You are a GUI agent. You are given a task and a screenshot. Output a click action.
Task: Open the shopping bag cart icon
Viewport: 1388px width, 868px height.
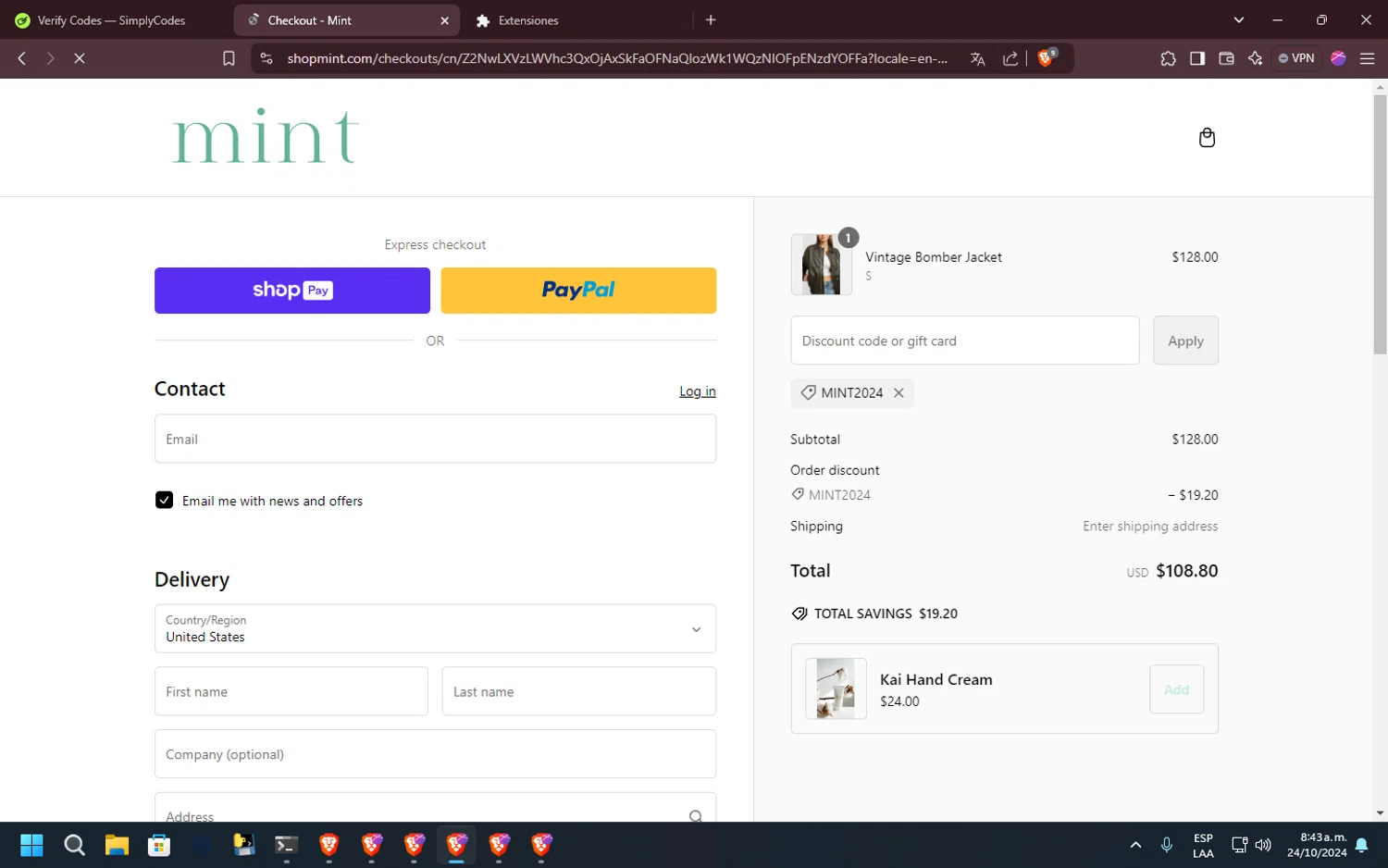point(1207,138)
